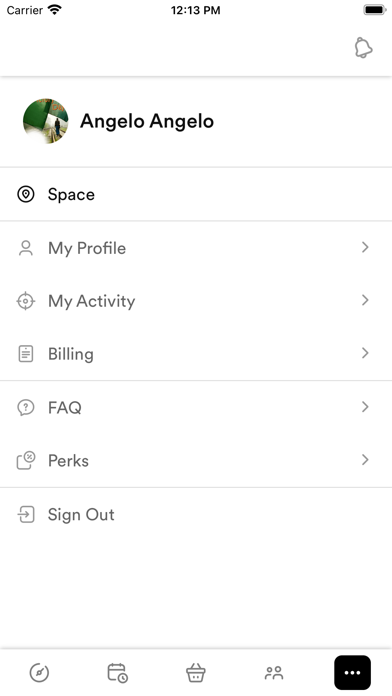Tap the percent tag icon beside Perks

coord(26,460)
